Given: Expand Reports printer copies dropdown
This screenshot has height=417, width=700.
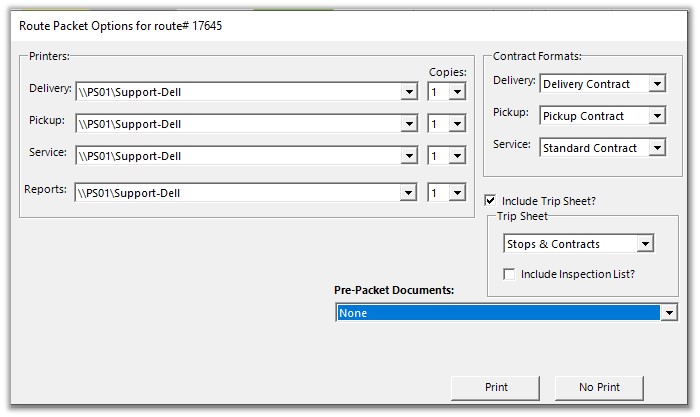Looking at the screenshot, I should 457,193.
